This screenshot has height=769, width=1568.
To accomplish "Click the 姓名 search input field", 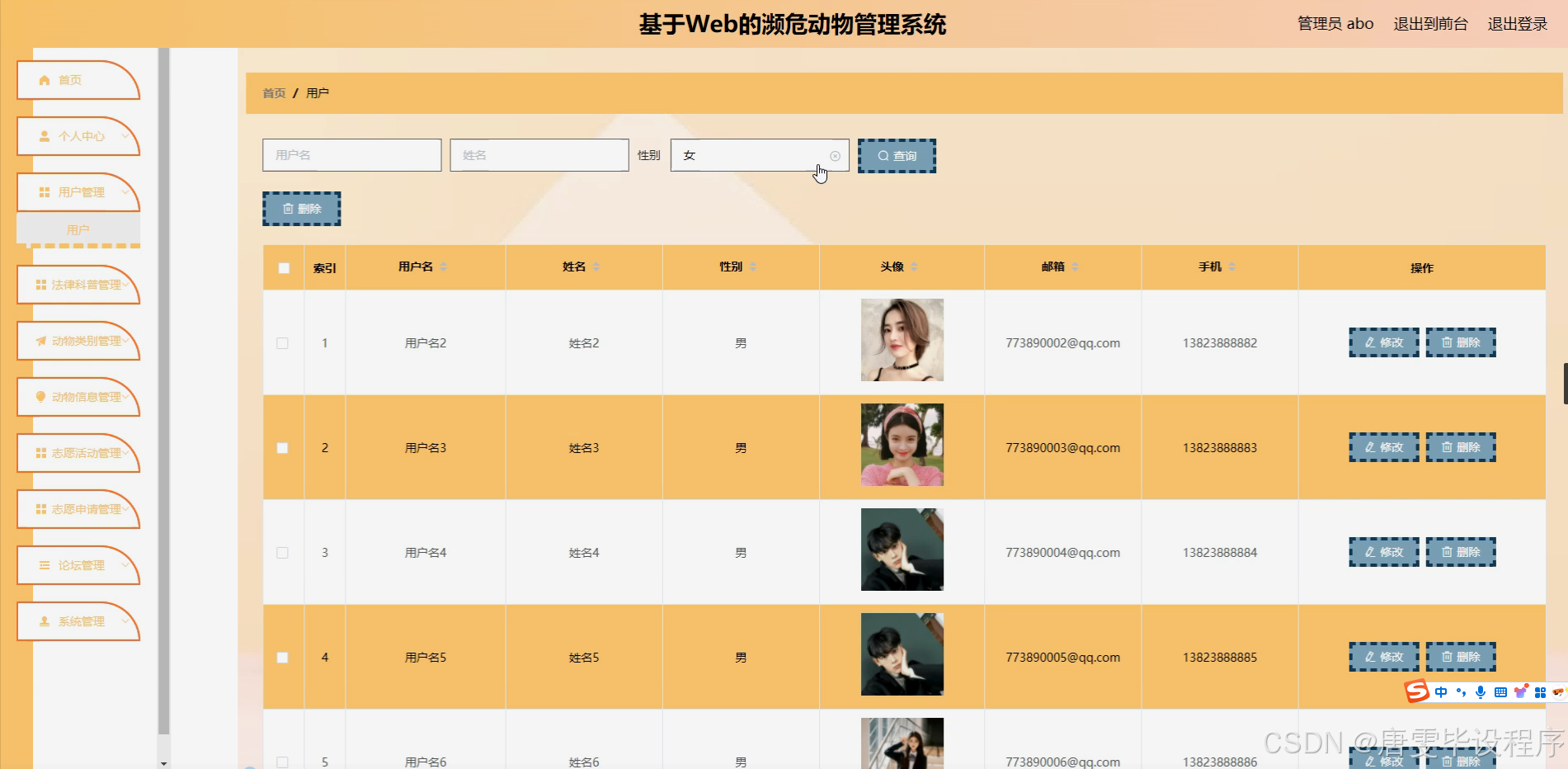I will pyautogui.click(x=539, y=155).
